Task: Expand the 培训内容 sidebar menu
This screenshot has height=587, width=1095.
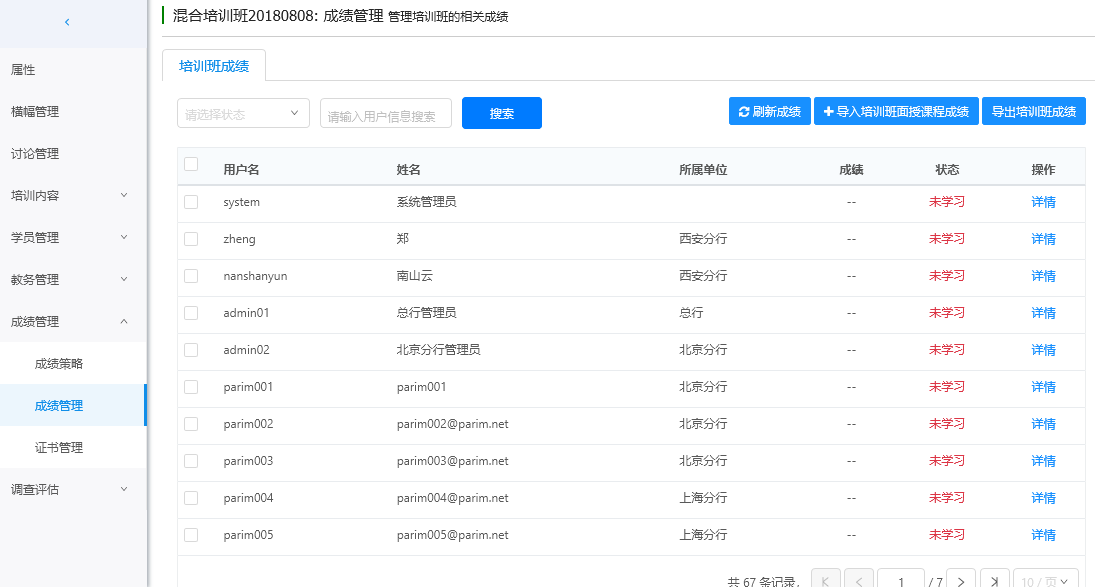Action: [x=72, y=196]
